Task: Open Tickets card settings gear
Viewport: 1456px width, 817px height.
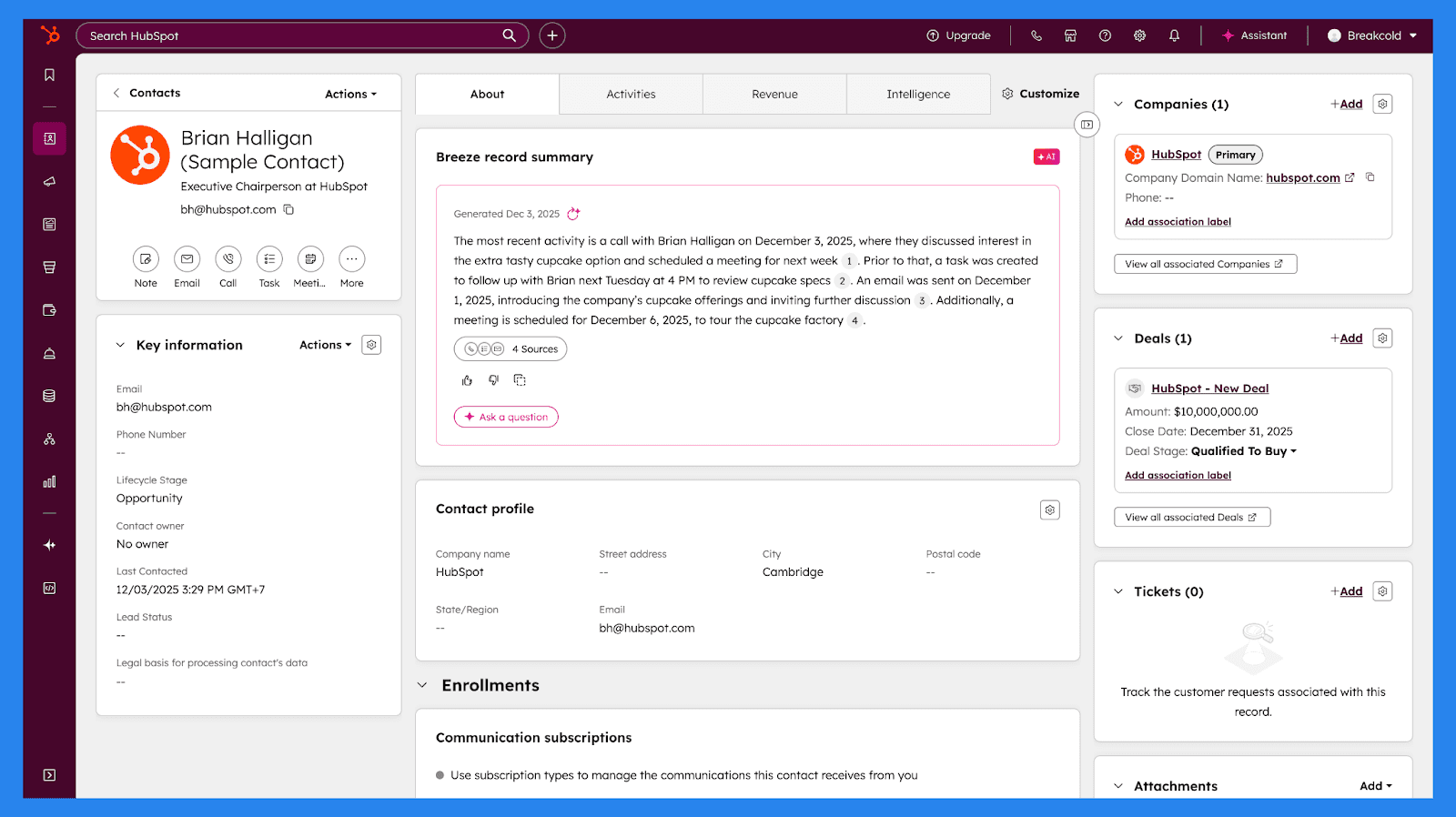Action: coord(1382,591)
